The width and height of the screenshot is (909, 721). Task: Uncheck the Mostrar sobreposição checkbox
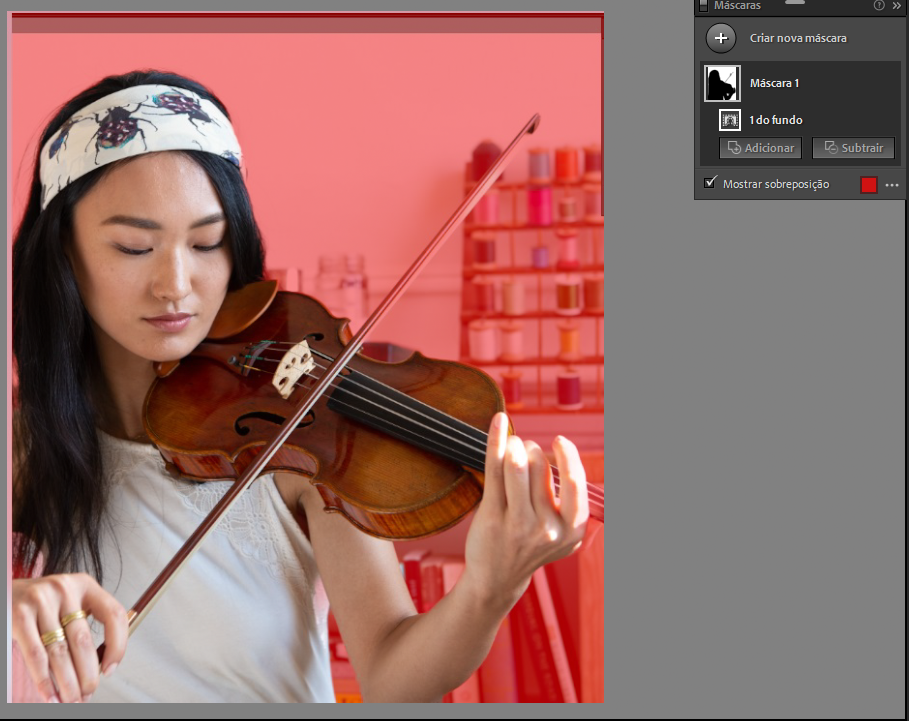click(710, 183)
